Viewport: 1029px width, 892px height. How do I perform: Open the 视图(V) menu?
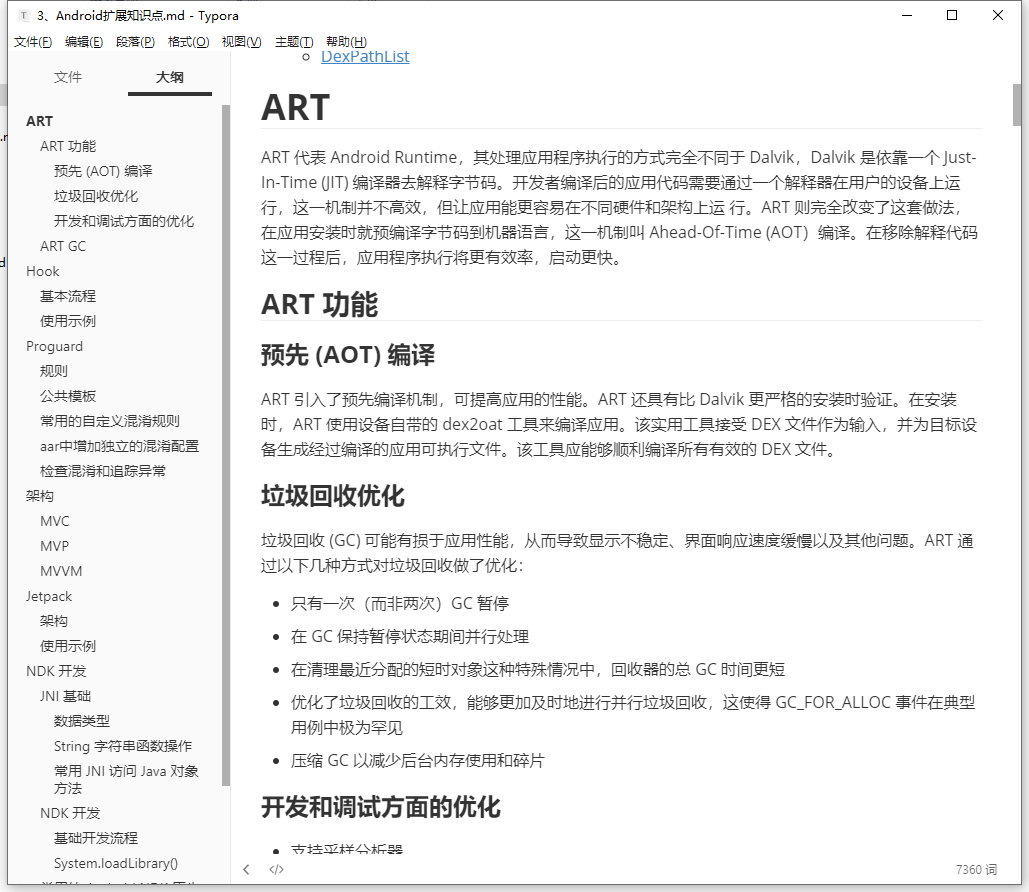tap(242, 42)
